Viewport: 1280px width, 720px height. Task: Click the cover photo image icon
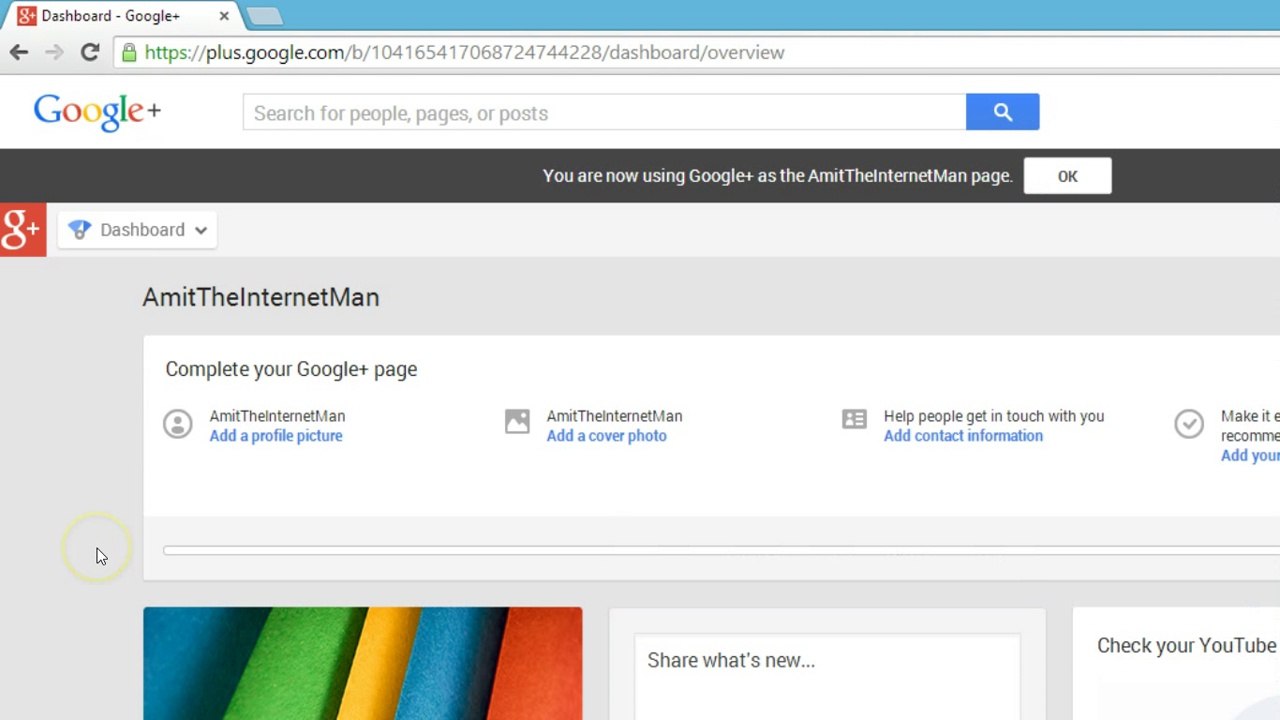coord(517,421)
